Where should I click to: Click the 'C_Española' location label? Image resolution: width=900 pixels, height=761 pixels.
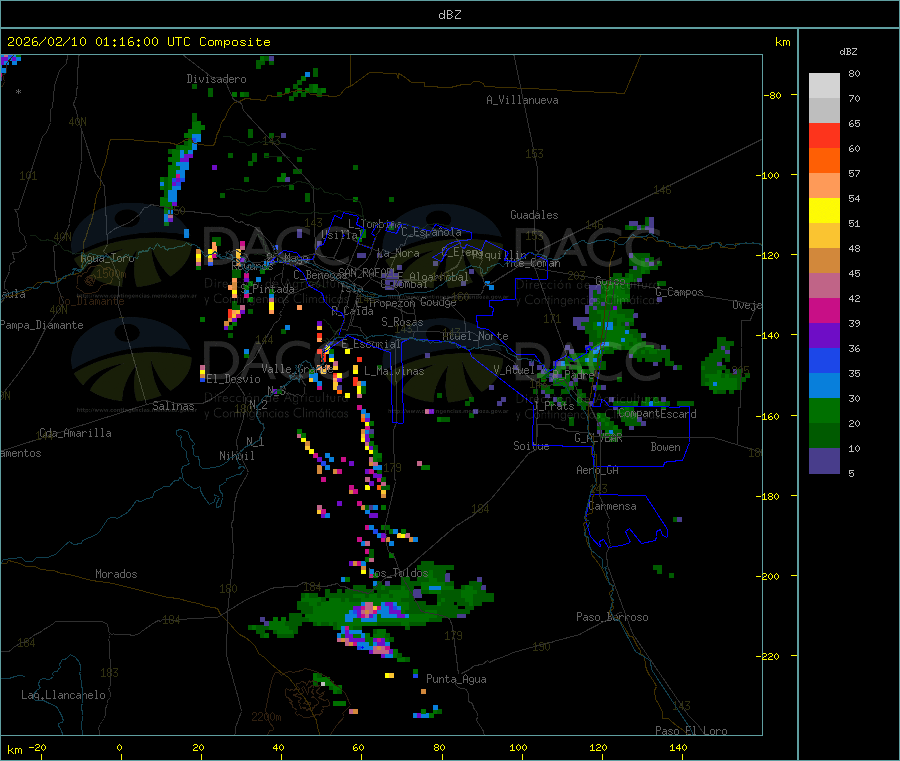point(431,232)
